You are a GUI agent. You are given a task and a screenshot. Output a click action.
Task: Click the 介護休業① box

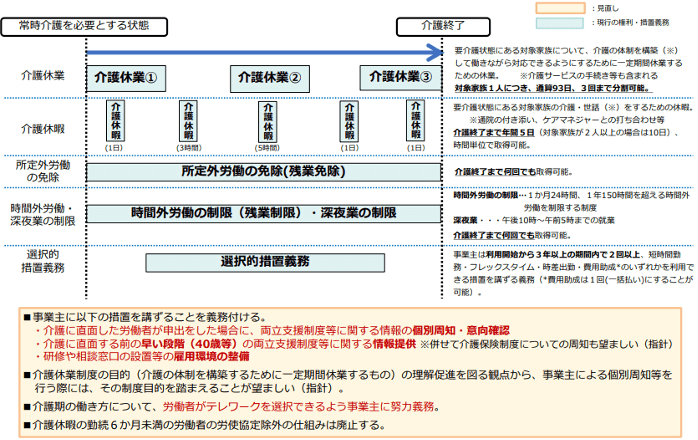coord(125,77)
